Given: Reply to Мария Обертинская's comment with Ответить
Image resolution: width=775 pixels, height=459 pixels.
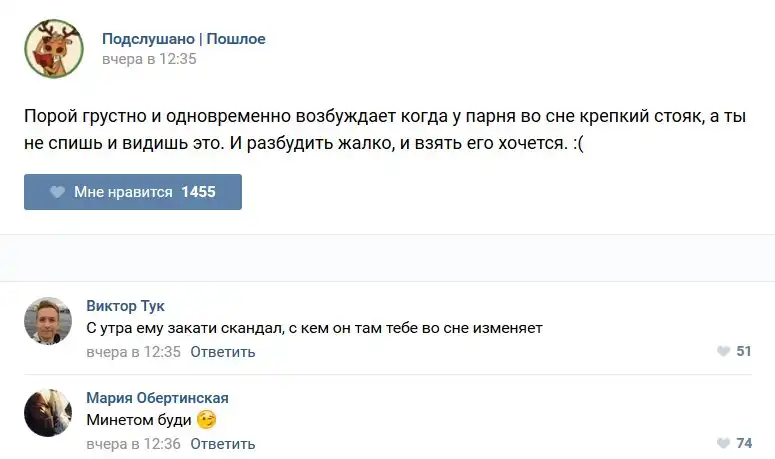Looking at the screenshot, I should point(222,444).
